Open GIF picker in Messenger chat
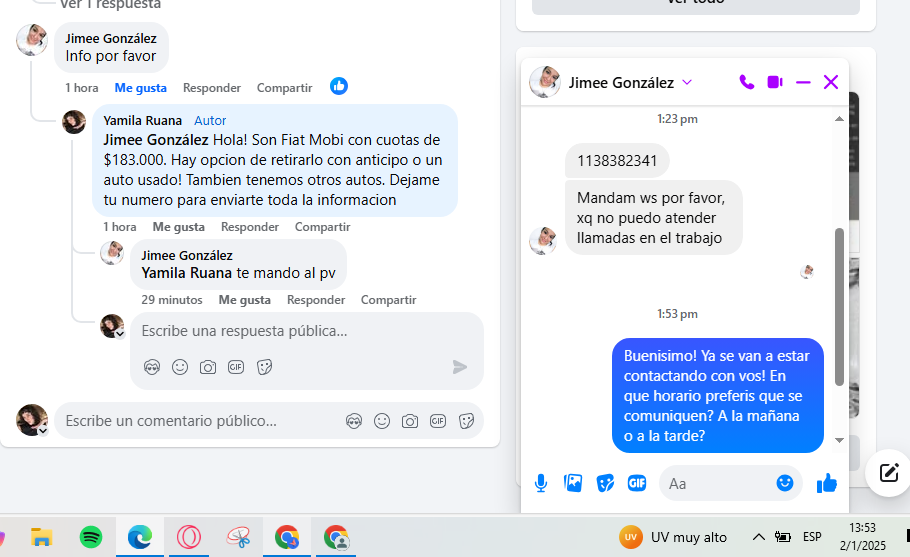 [637, 483]
